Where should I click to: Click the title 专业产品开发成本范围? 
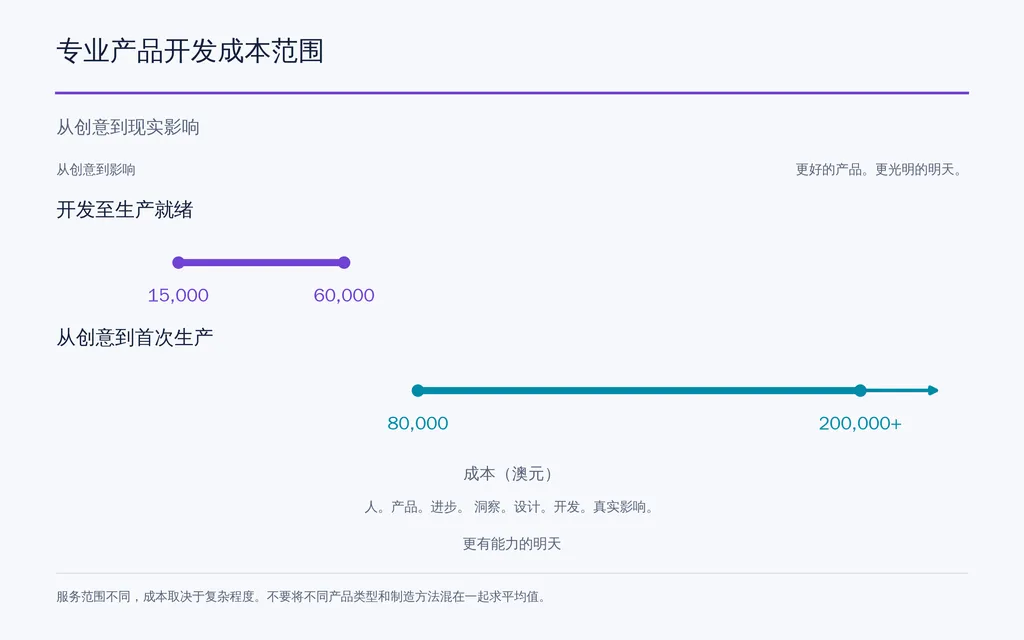190,51
